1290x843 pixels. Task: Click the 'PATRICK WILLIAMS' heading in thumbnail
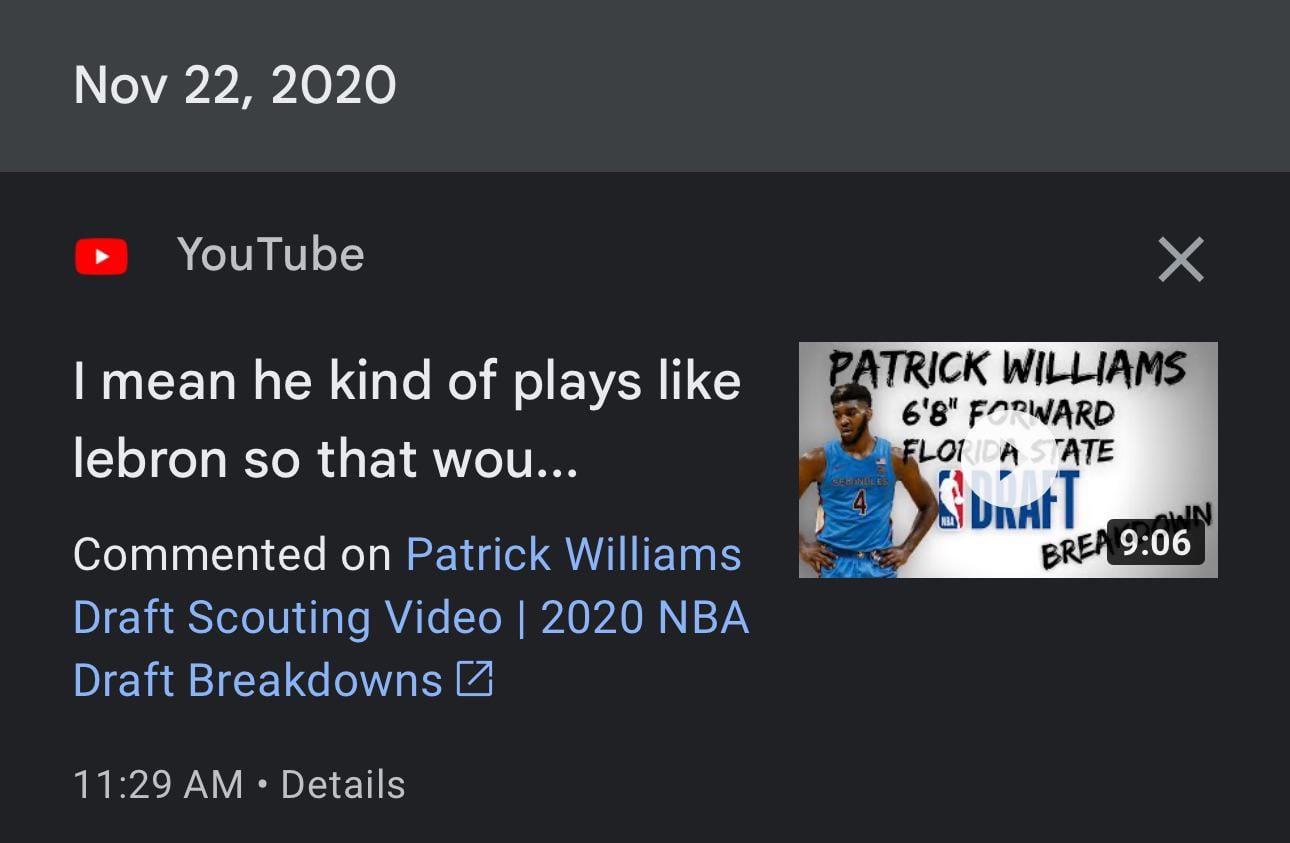pos(1007,369)
